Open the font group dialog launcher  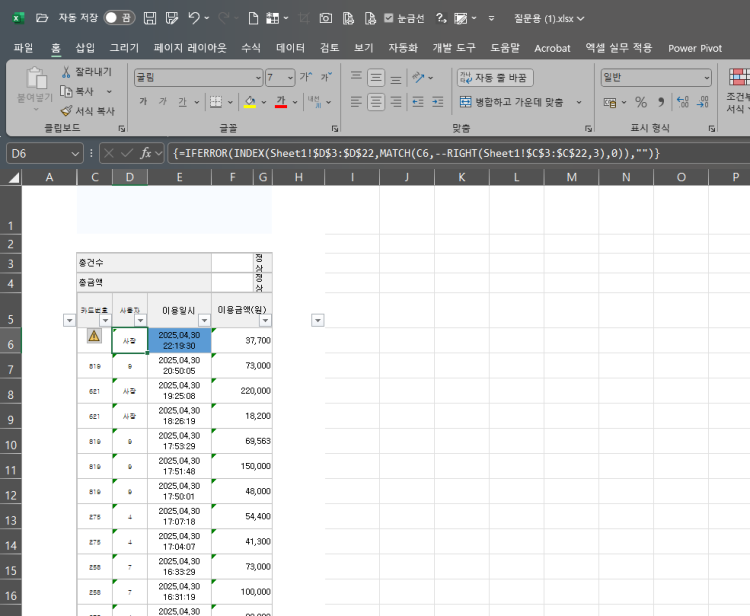[335, 128]
